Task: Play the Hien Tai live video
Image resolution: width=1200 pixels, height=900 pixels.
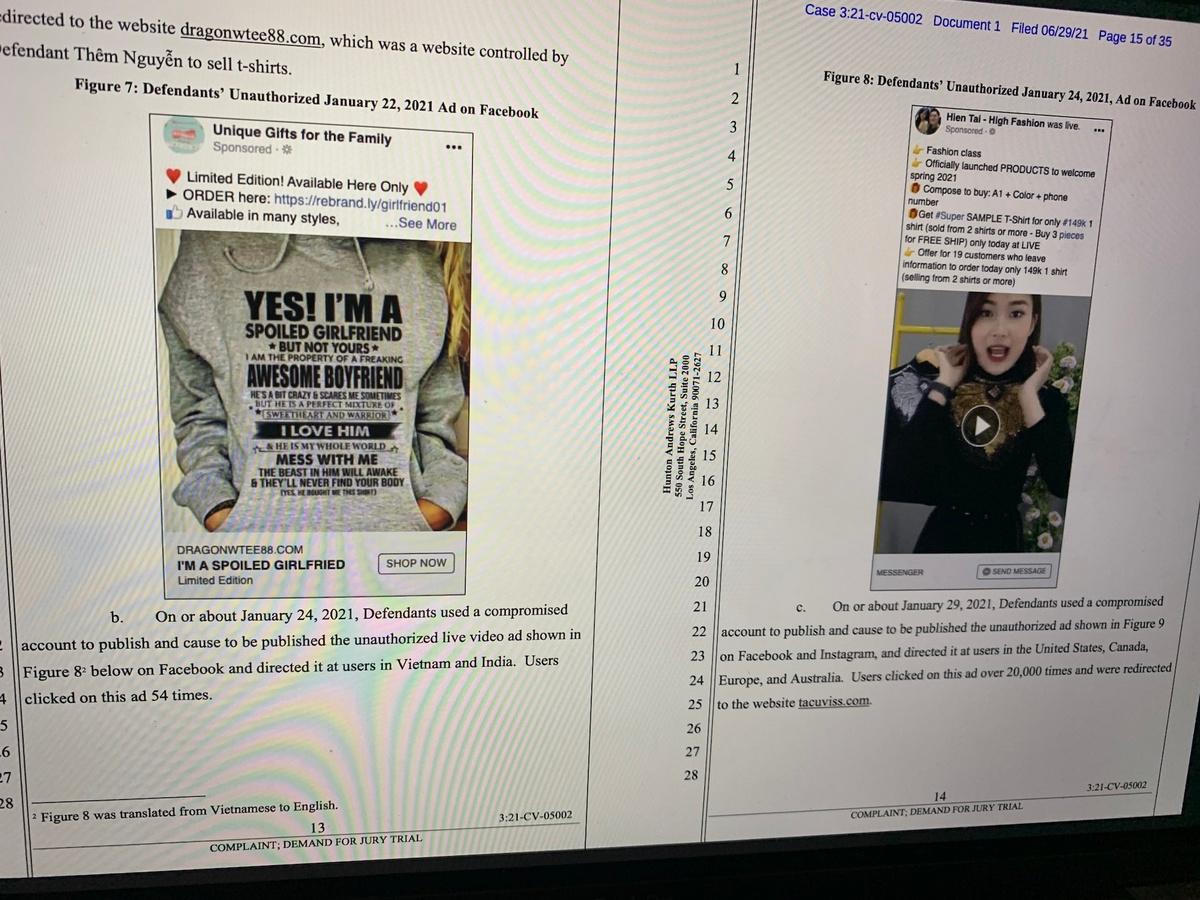Action: point(980,427)
